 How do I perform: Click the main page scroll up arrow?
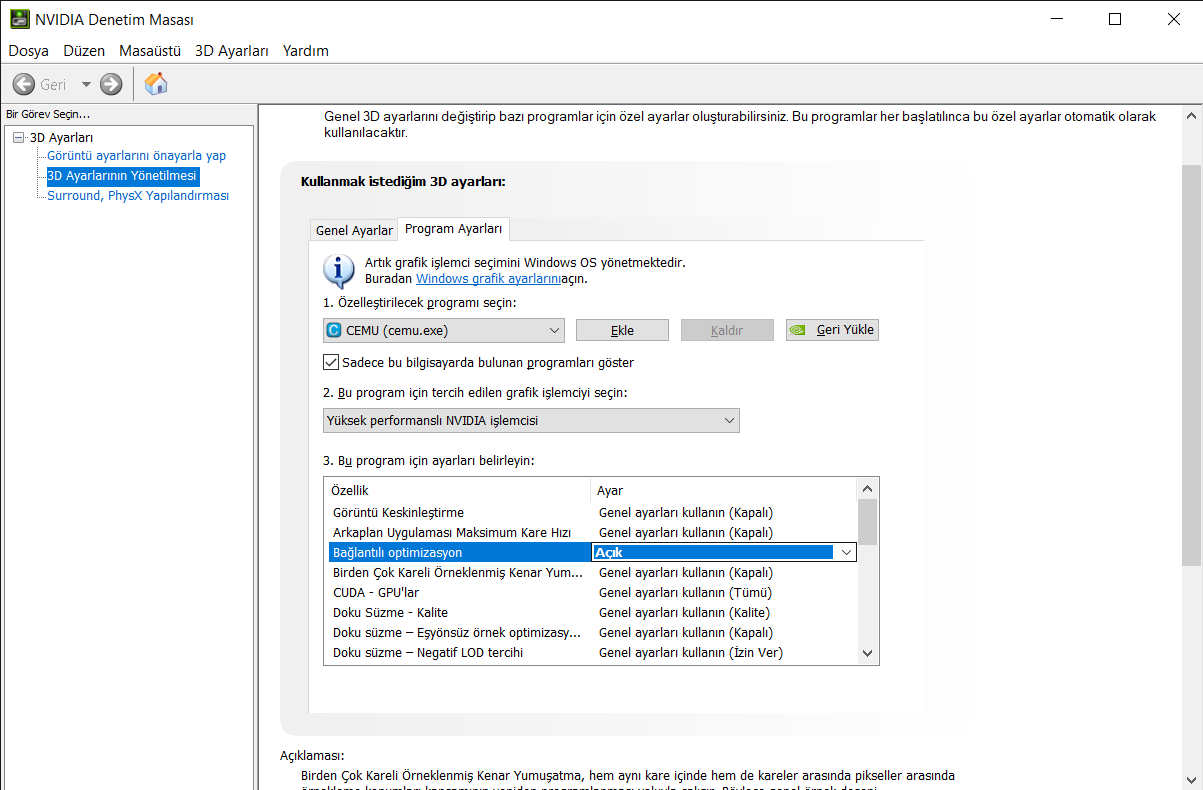1192,114
